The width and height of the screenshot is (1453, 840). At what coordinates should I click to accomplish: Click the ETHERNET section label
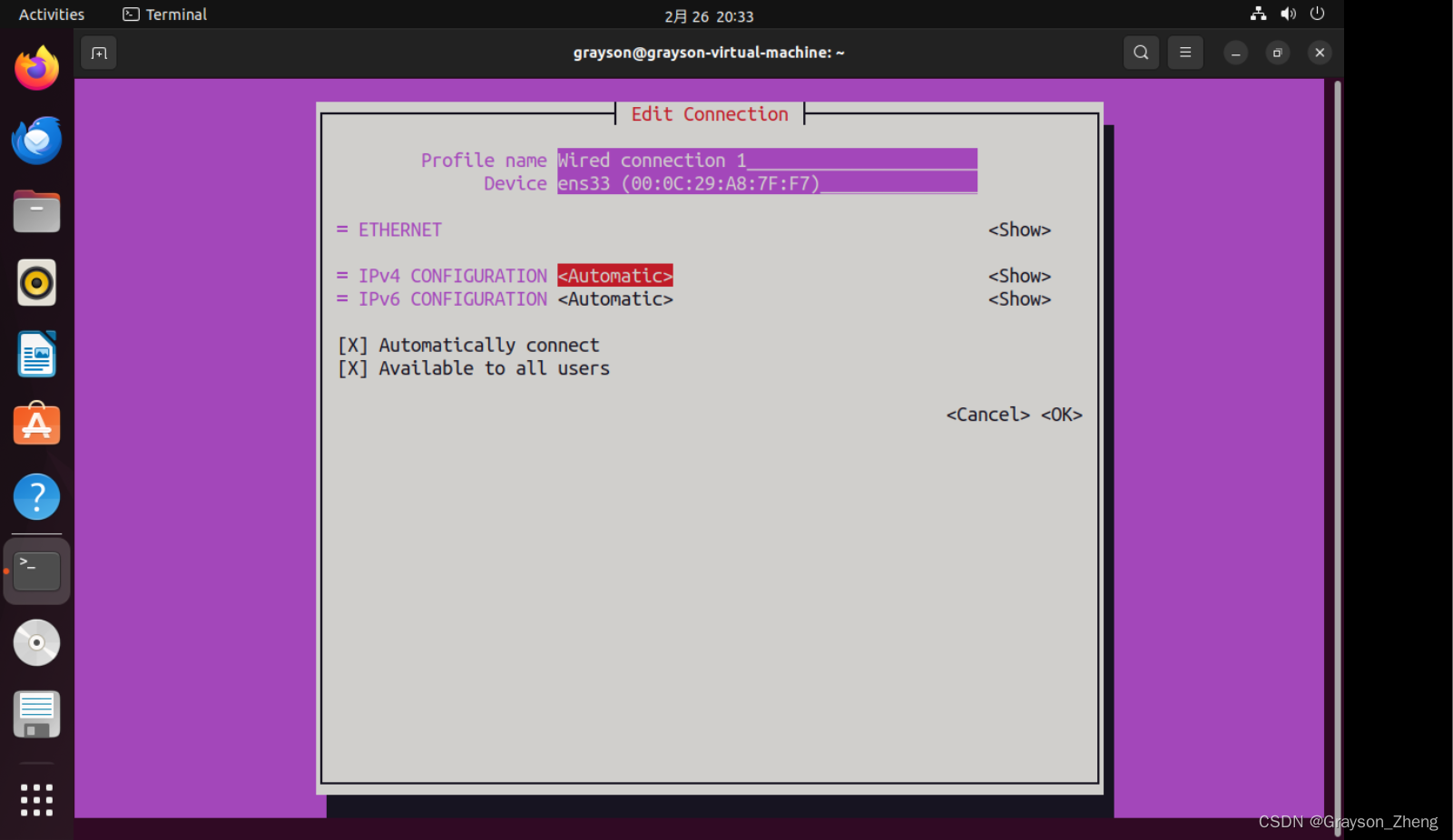(x=400, y=230)
